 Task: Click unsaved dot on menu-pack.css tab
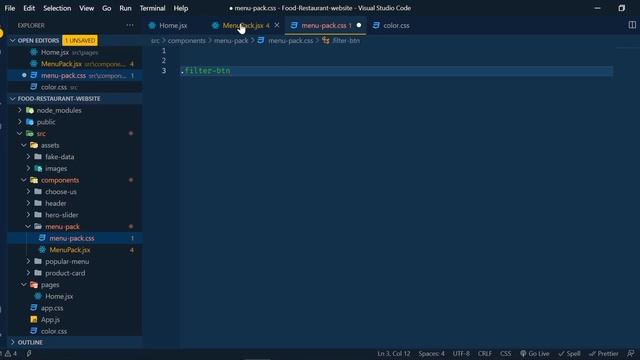point(359,25)
